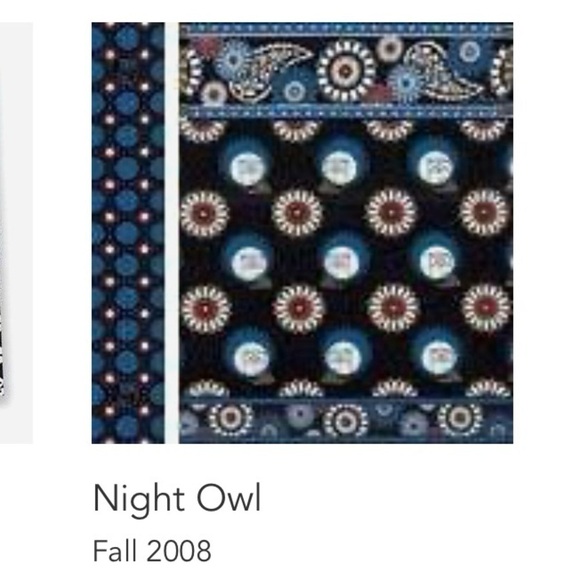Click the light blue starburst beside first paisley
This screenshot has height=580, width=580.
click(233, 59)
